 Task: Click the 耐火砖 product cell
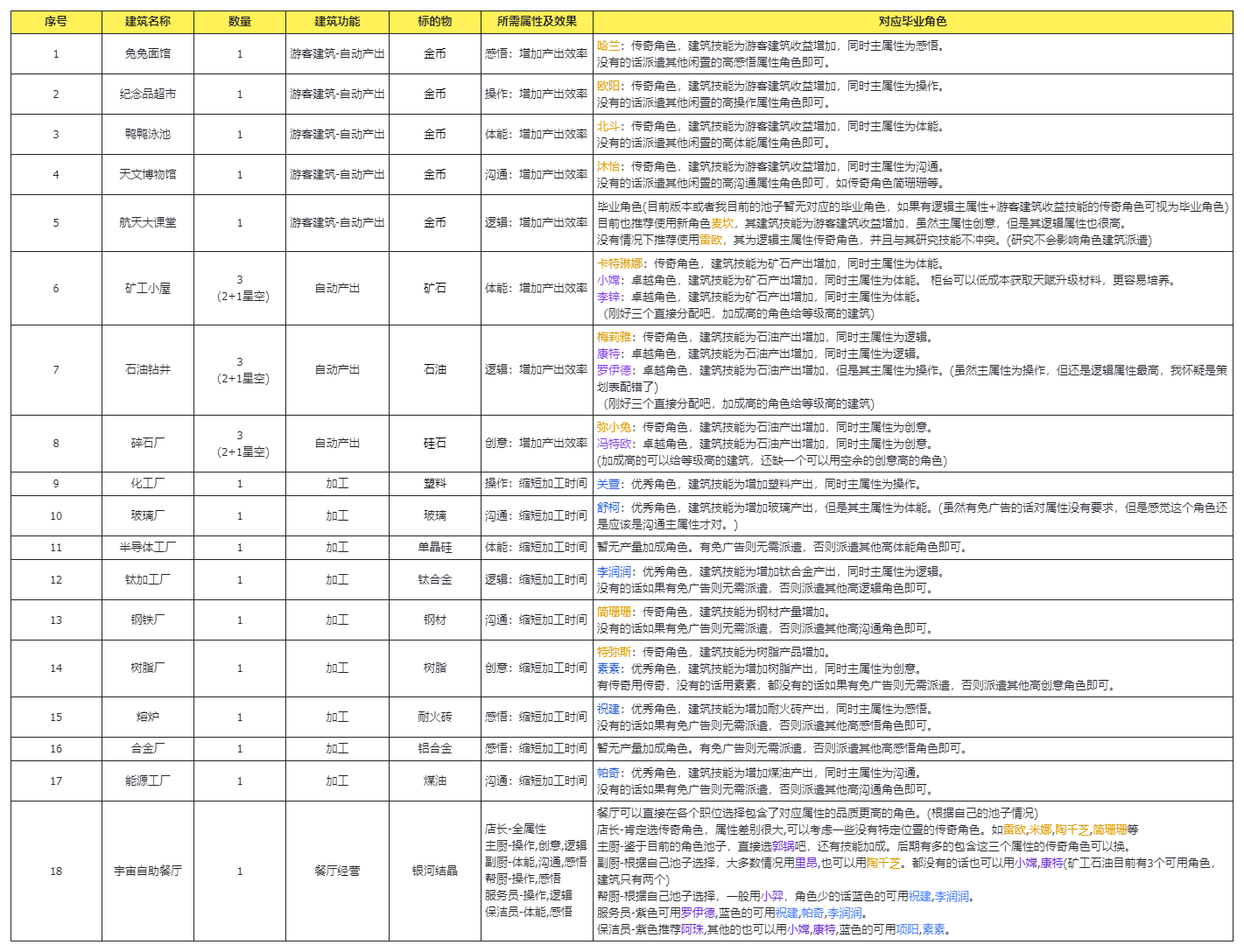pyautogui.click(x=435, y=717)
